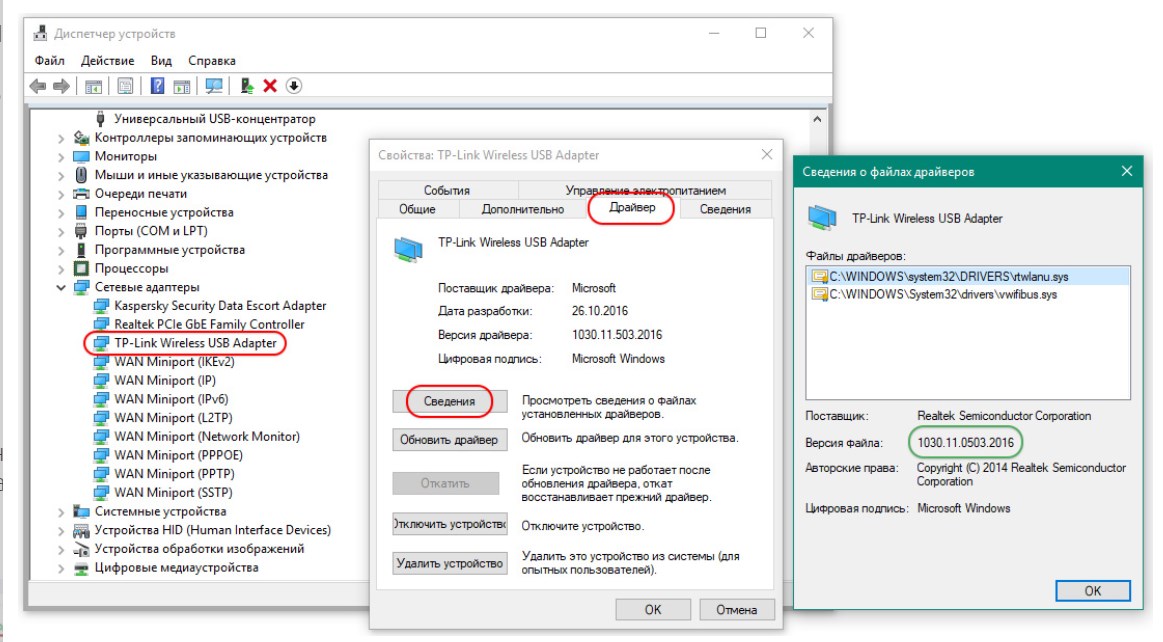
Task: Click the Monitors category icon
Action: click(82, 156)
